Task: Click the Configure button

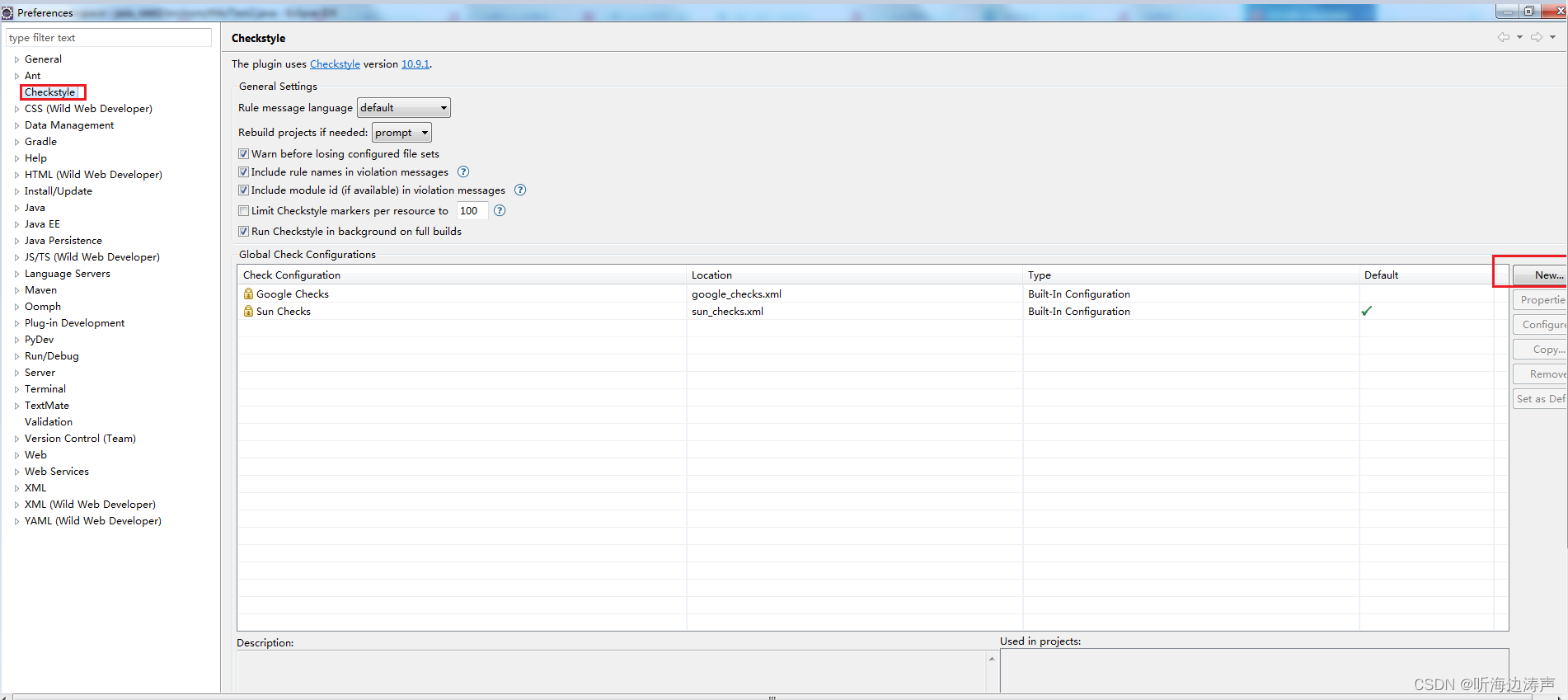Action: 1540,325
